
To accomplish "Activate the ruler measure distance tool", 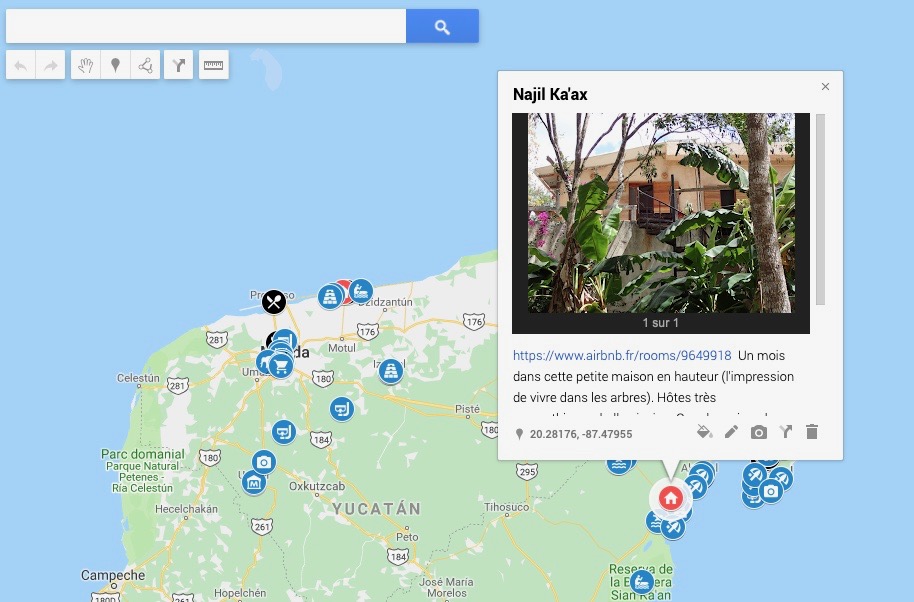I will [x=213, y=65].
